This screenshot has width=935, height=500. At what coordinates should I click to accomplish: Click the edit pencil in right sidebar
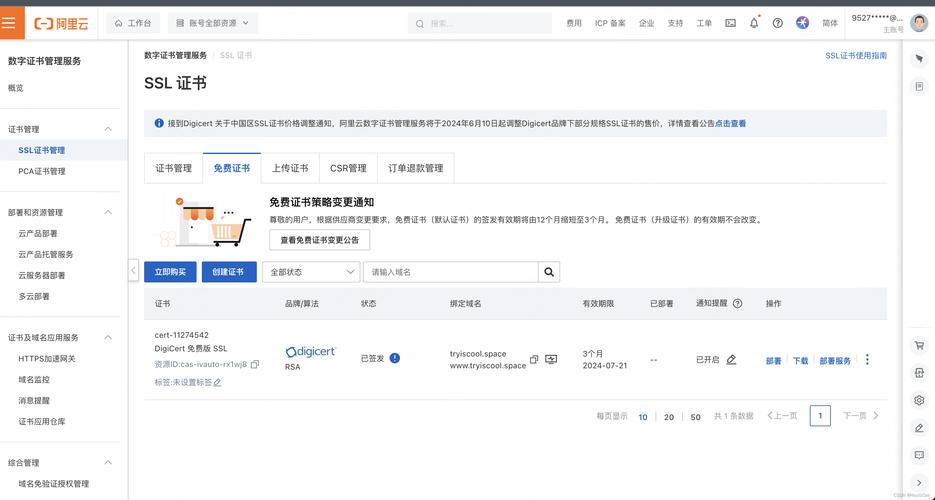pos(919,428)
